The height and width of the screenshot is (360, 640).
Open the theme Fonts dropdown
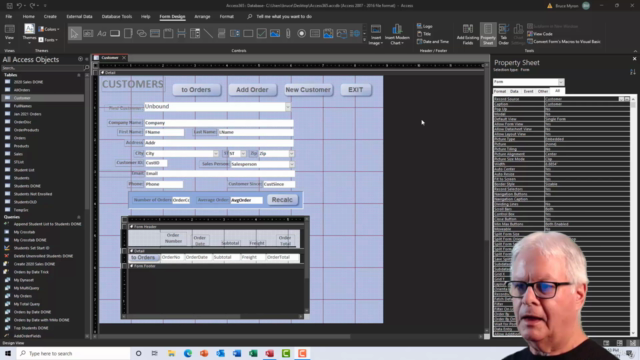(48, 40)
